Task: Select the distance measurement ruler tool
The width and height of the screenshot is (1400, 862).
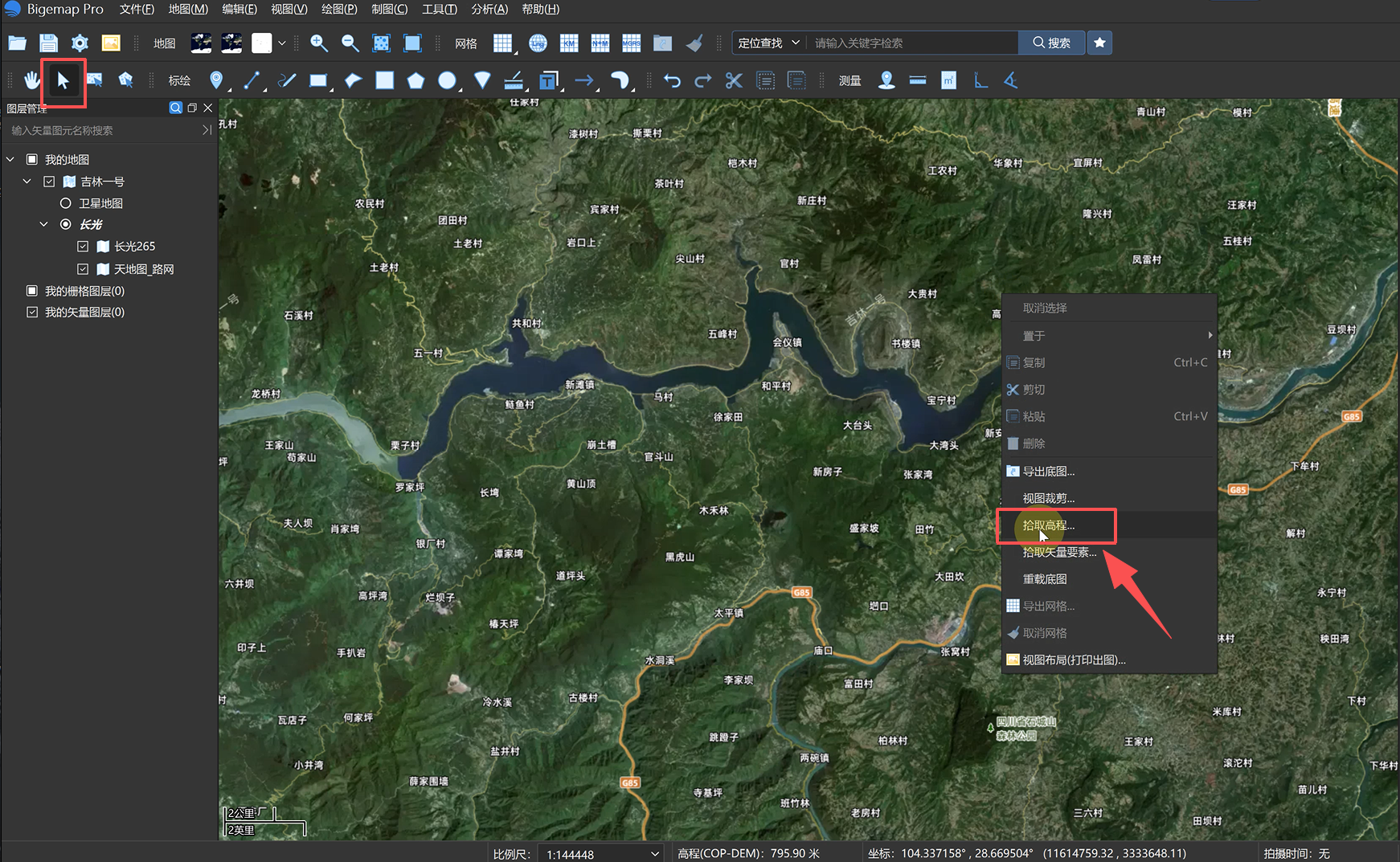Action: click(x=918, y=80)
